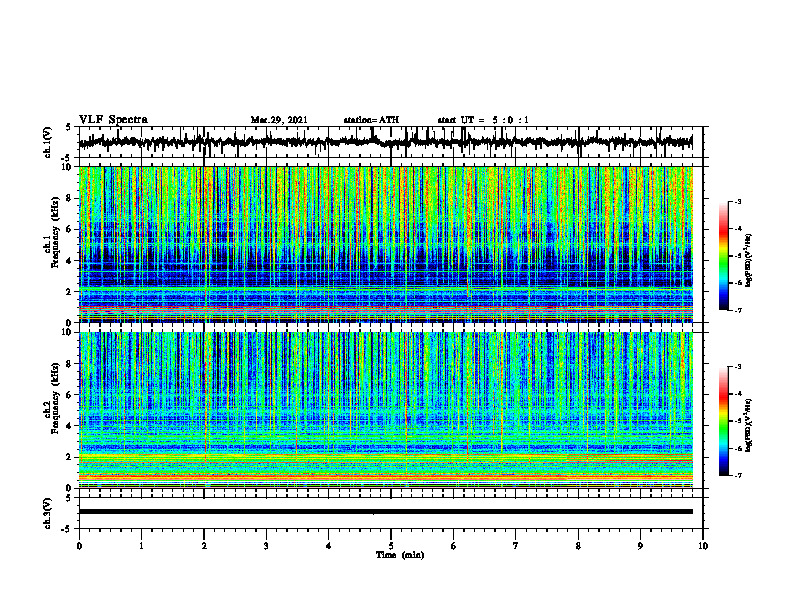Image resolution: width=792 pixels, height=612 pixels.
Task: Click the time axis tick label "10" at the right end
Action: (x=703, y=546)
